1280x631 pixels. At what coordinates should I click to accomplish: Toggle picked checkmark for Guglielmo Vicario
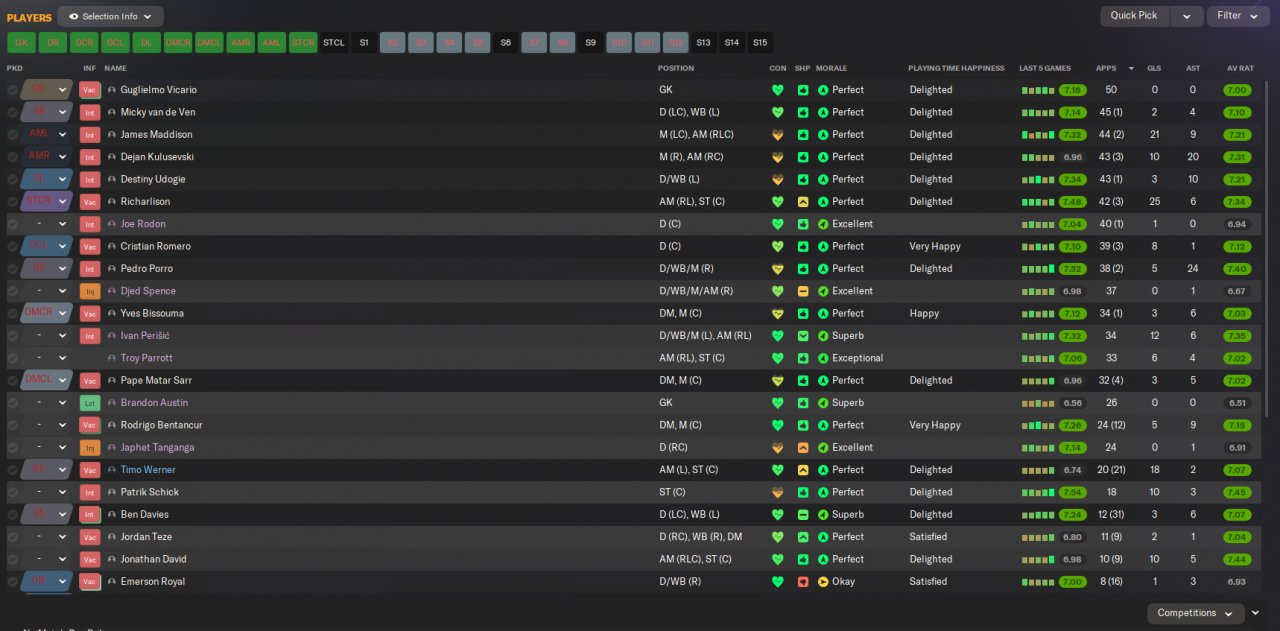click(x=12, y=90)
